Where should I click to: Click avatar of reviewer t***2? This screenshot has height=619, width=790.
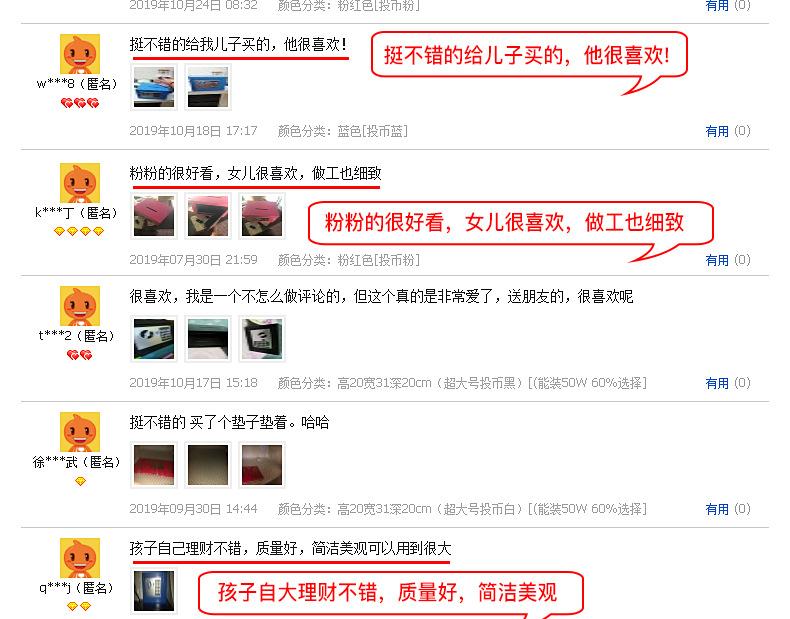pyautogui.click(x=80, y=306)
